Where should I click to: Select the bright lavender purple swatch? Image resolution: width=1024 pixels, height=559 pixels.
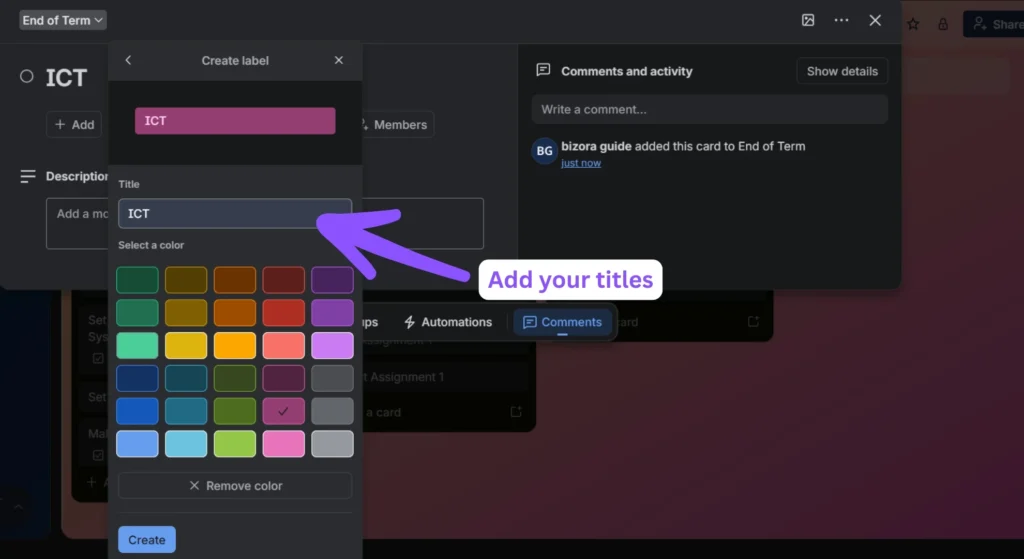tap(332, 345)
